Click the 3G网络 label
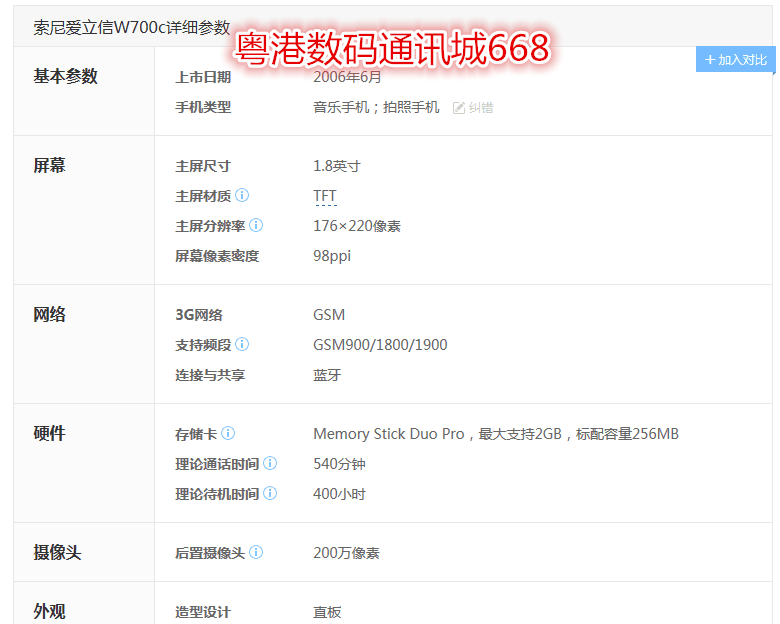 199,315
